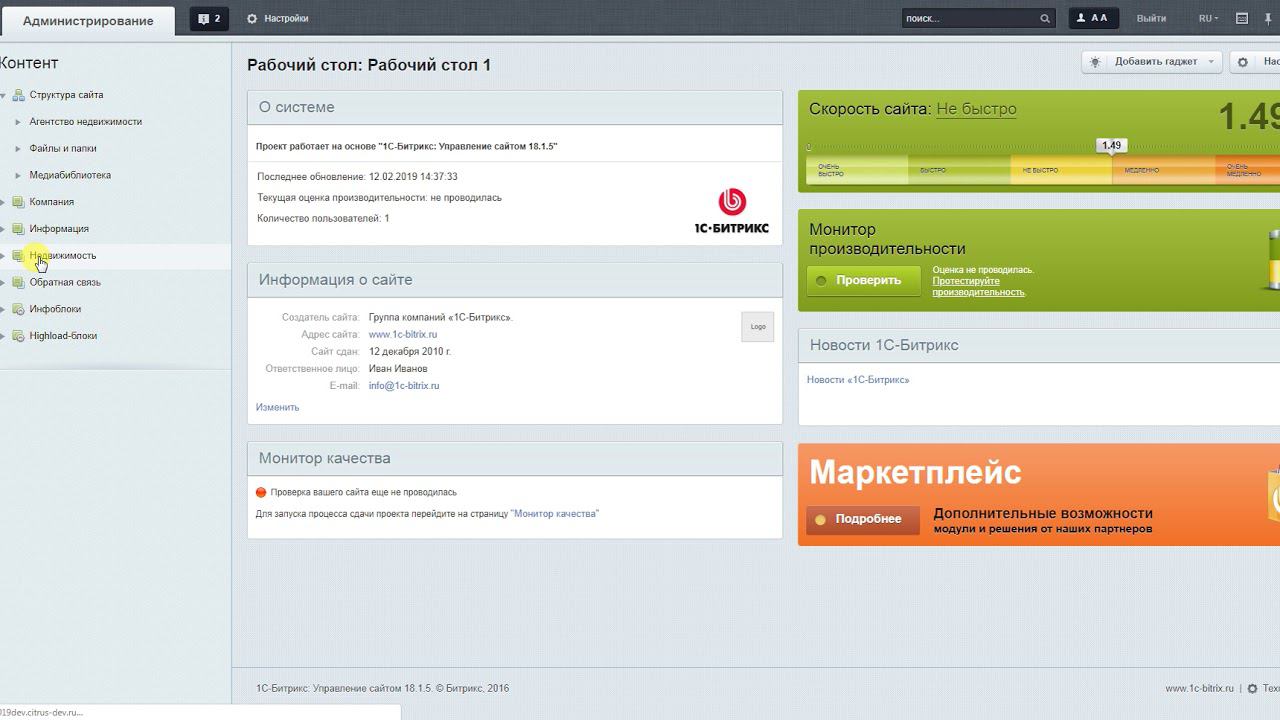This screenshot has height=720, width=1280.
Task: Open Медиабиблиотека in the tree
Action: [70, 175]
